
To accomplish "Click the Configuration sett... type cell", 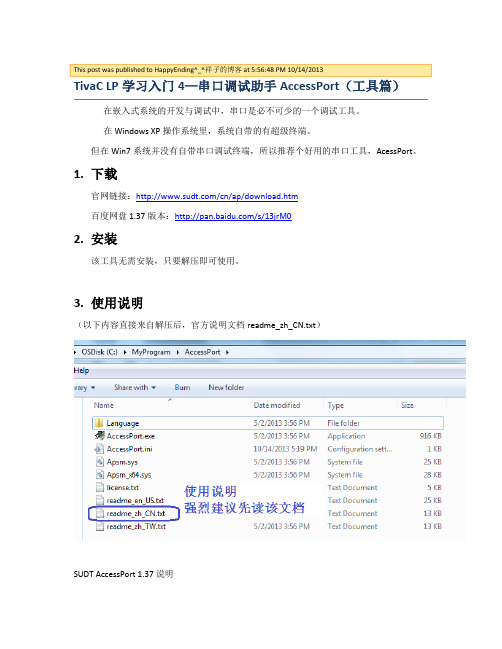I will 360,449.
